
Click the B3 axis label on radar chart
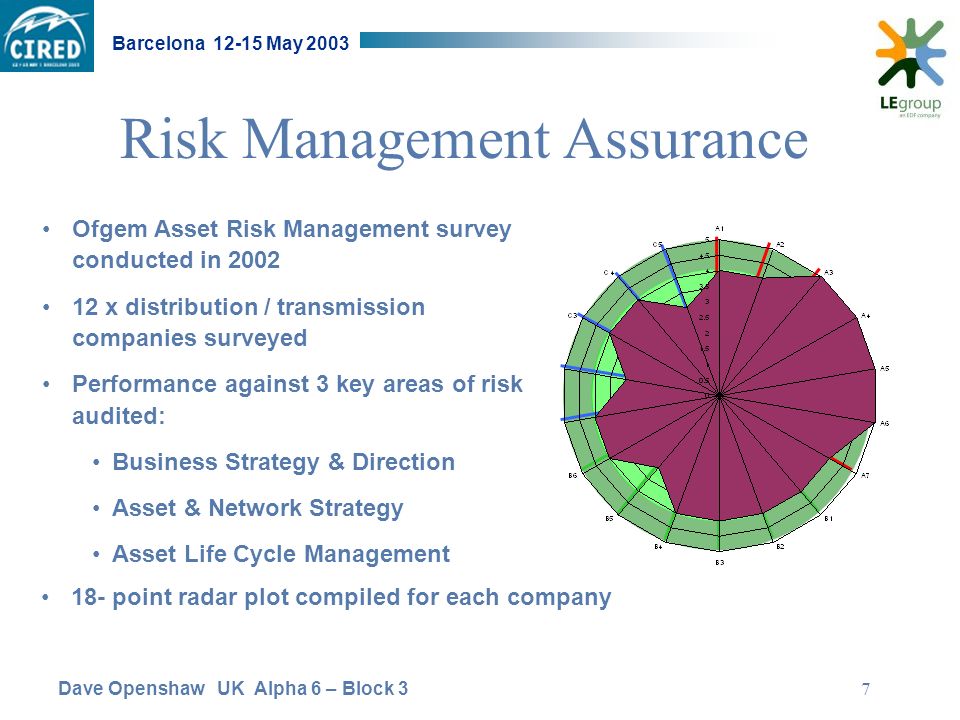(720, 562)
